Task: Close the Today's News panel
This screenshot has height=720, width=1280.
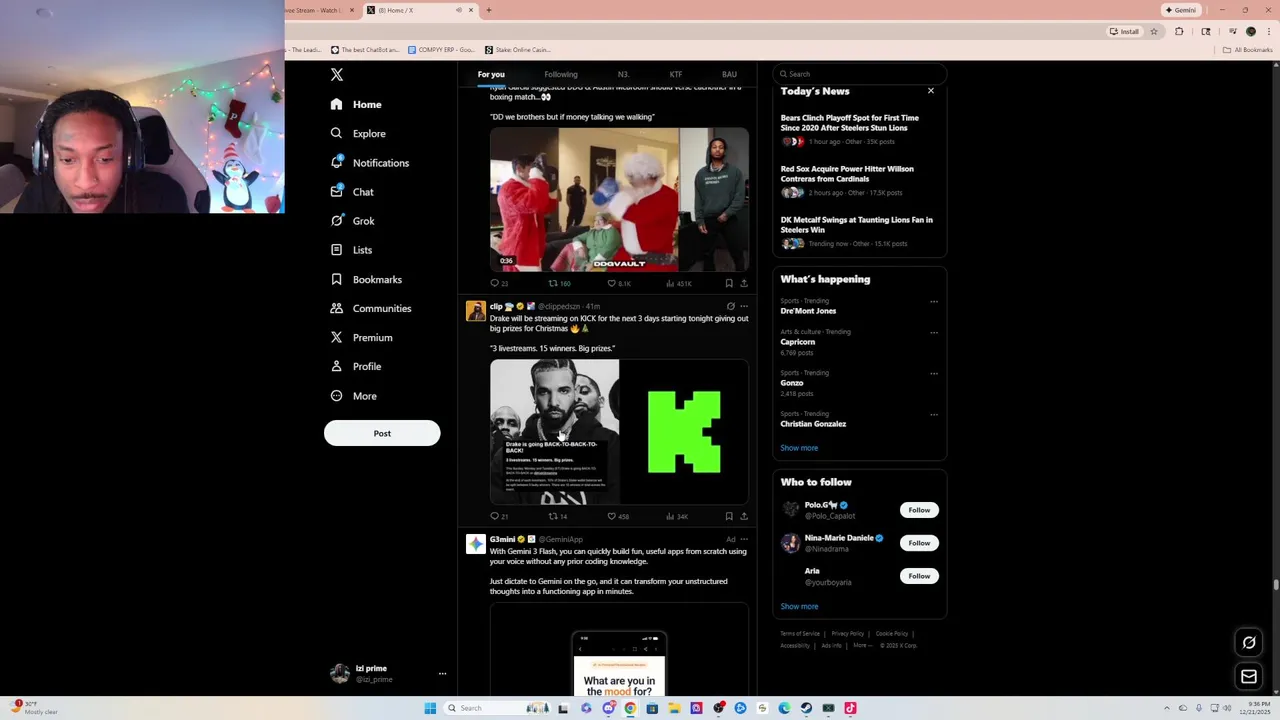Action: click(x=931, y=91)
